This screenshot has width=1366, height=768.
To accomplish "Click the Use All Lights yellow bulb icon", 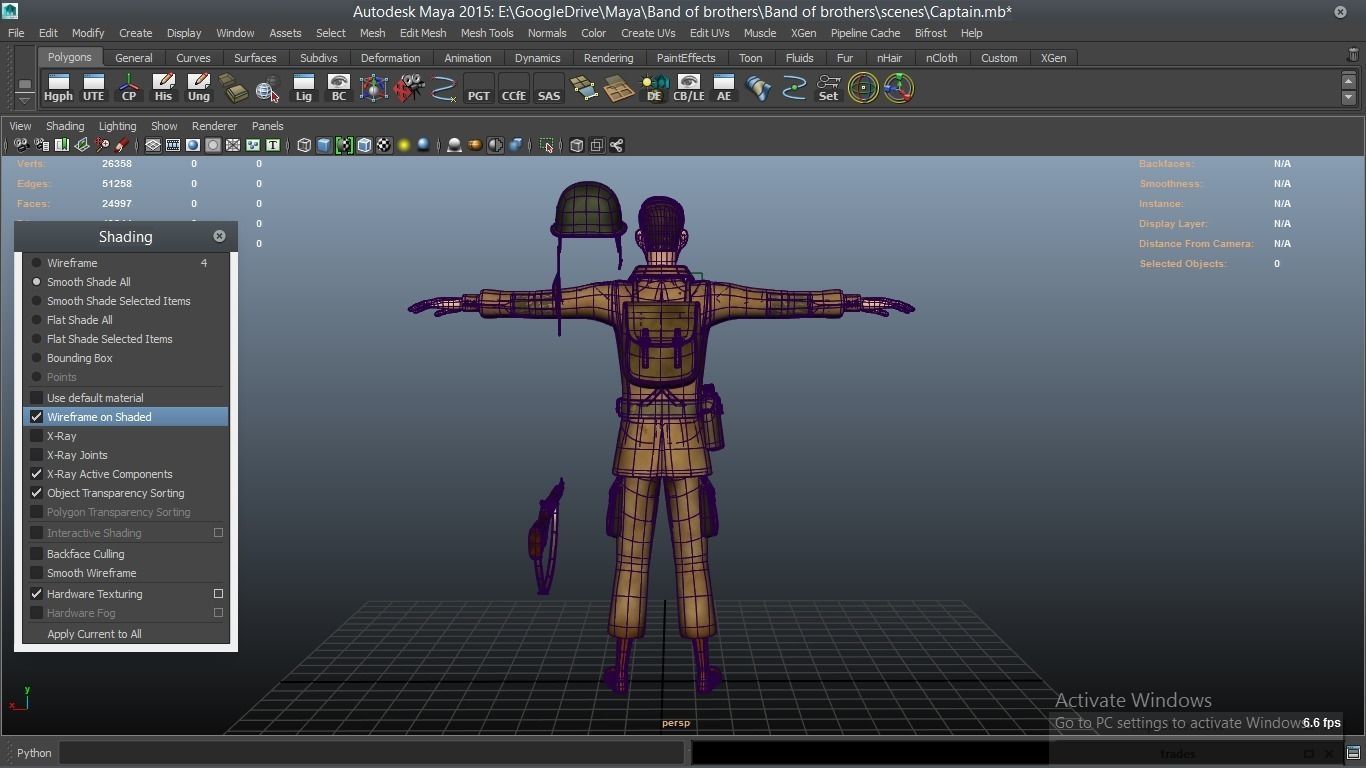I will pos(404,145).
